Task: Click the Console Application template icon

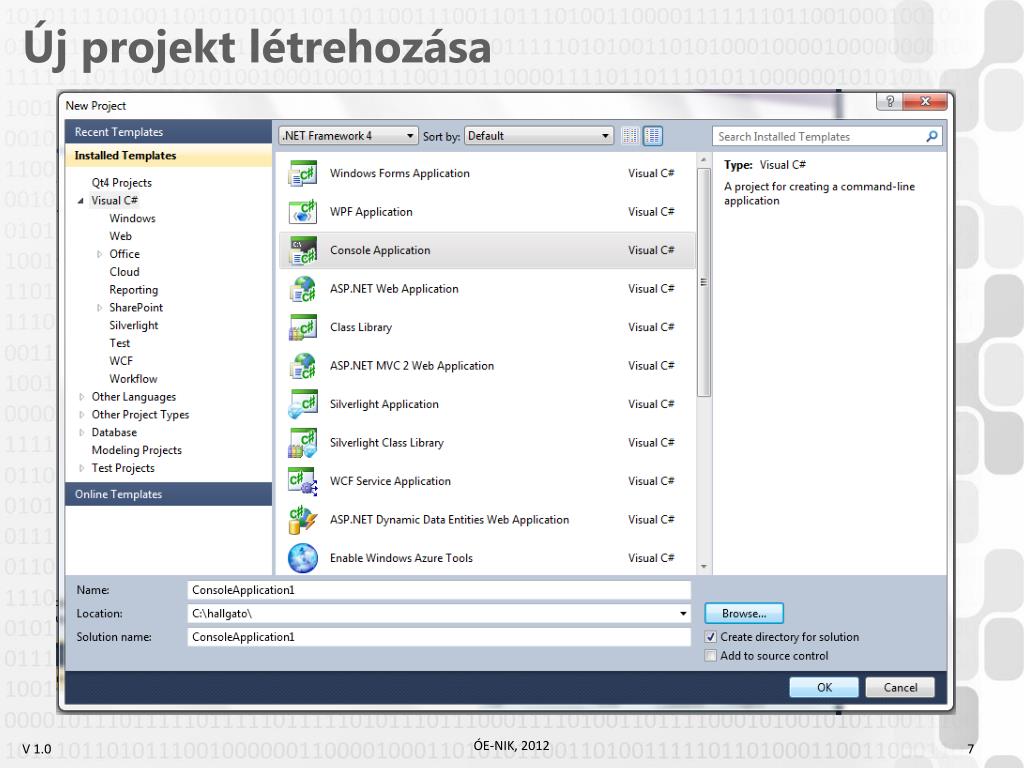Action: coord(302,251)
